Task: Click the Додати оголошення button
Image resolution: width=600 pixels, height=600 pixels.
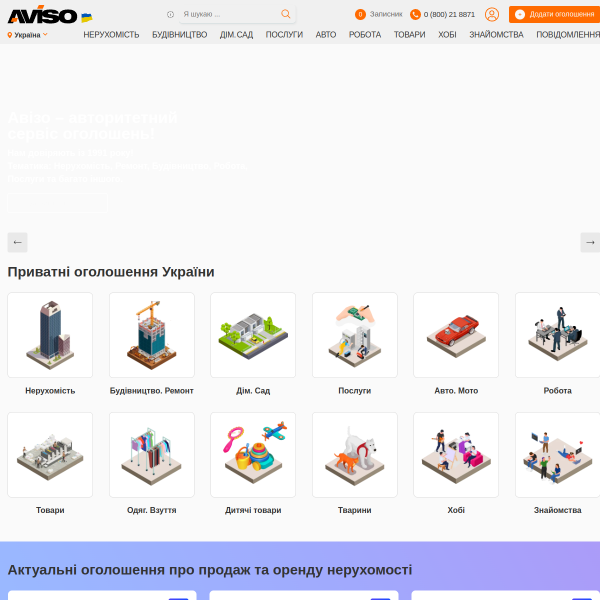Action: (554, 15)
